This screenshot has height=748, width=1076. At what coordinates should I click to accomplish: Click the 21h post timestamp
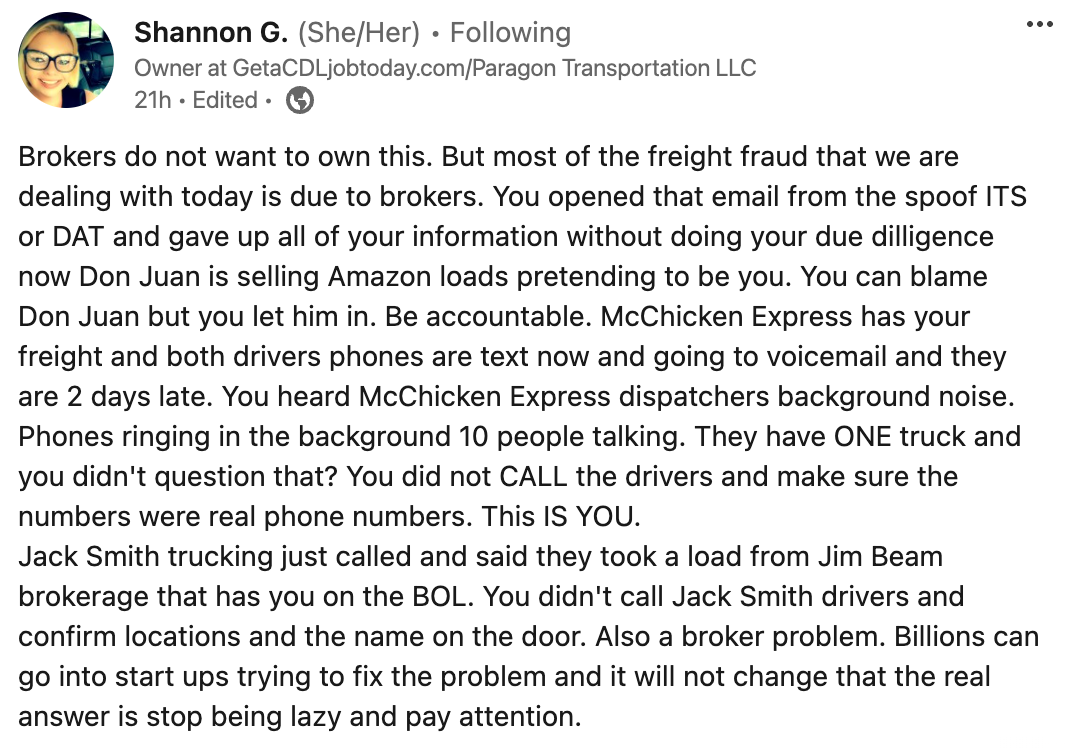152,100
